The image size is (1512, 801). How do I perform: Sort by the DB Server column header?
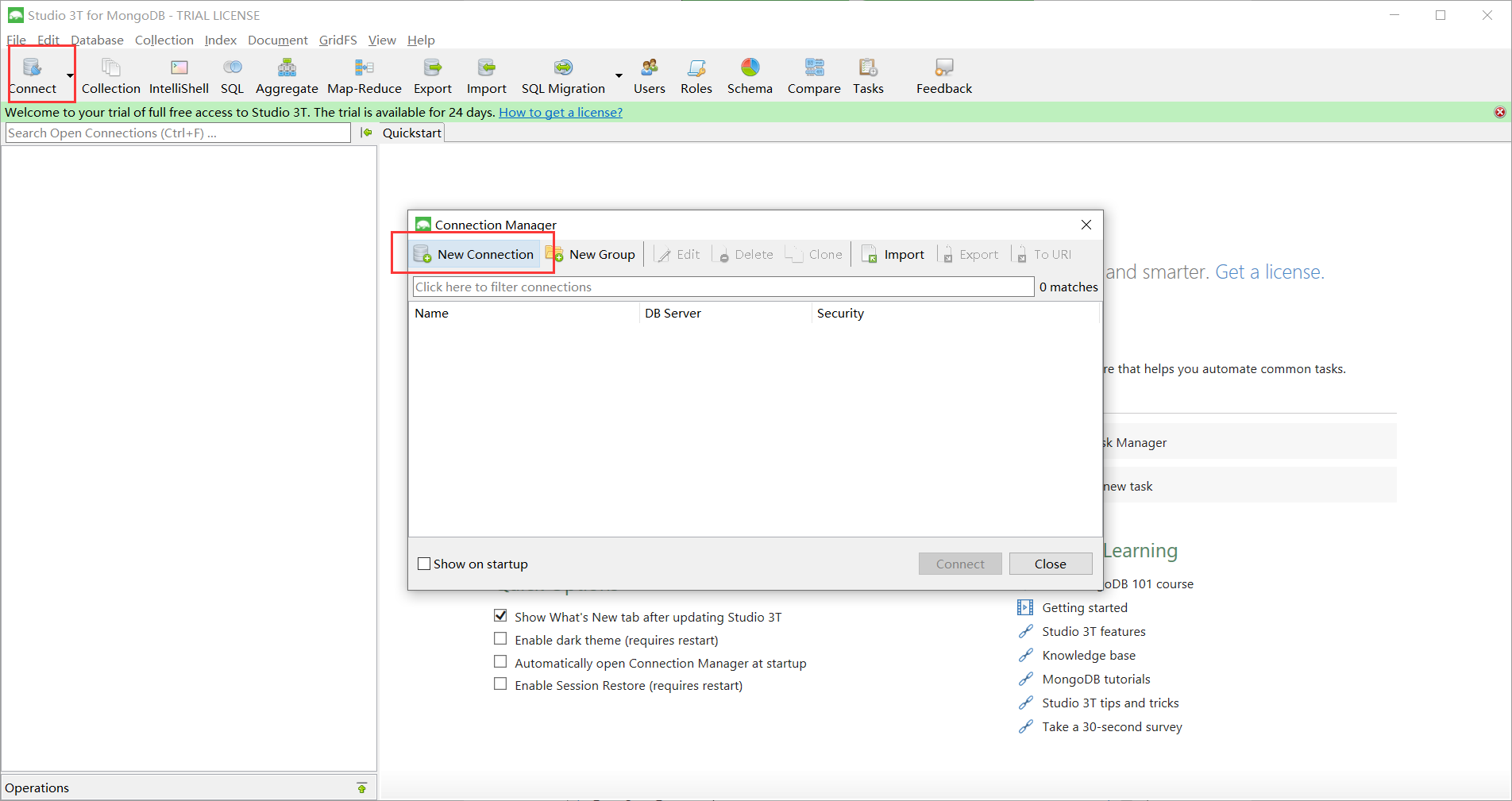pyautogui.click(x=726, y=313)
